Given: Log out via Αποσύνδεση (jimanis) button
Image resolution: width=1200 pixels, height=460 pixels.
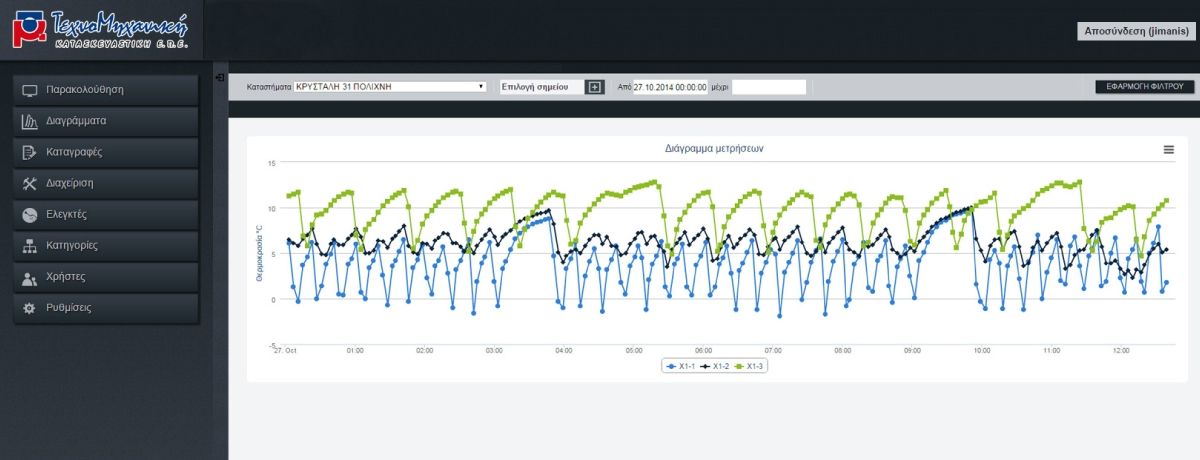Looking at the screenshot, I should pos(1135,31).
